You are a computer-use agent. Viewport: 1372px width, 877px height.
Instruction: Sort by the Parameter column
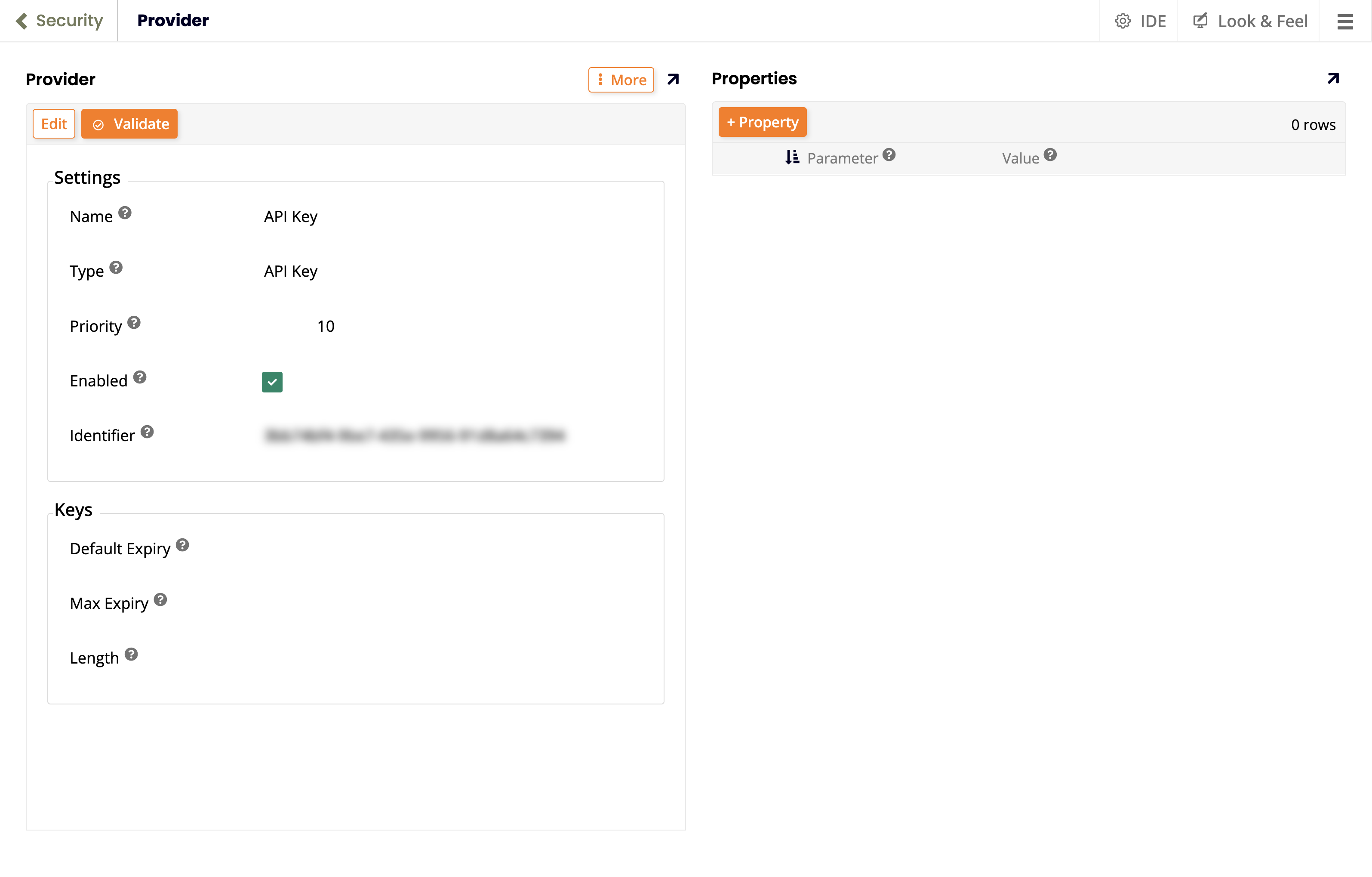792,157
